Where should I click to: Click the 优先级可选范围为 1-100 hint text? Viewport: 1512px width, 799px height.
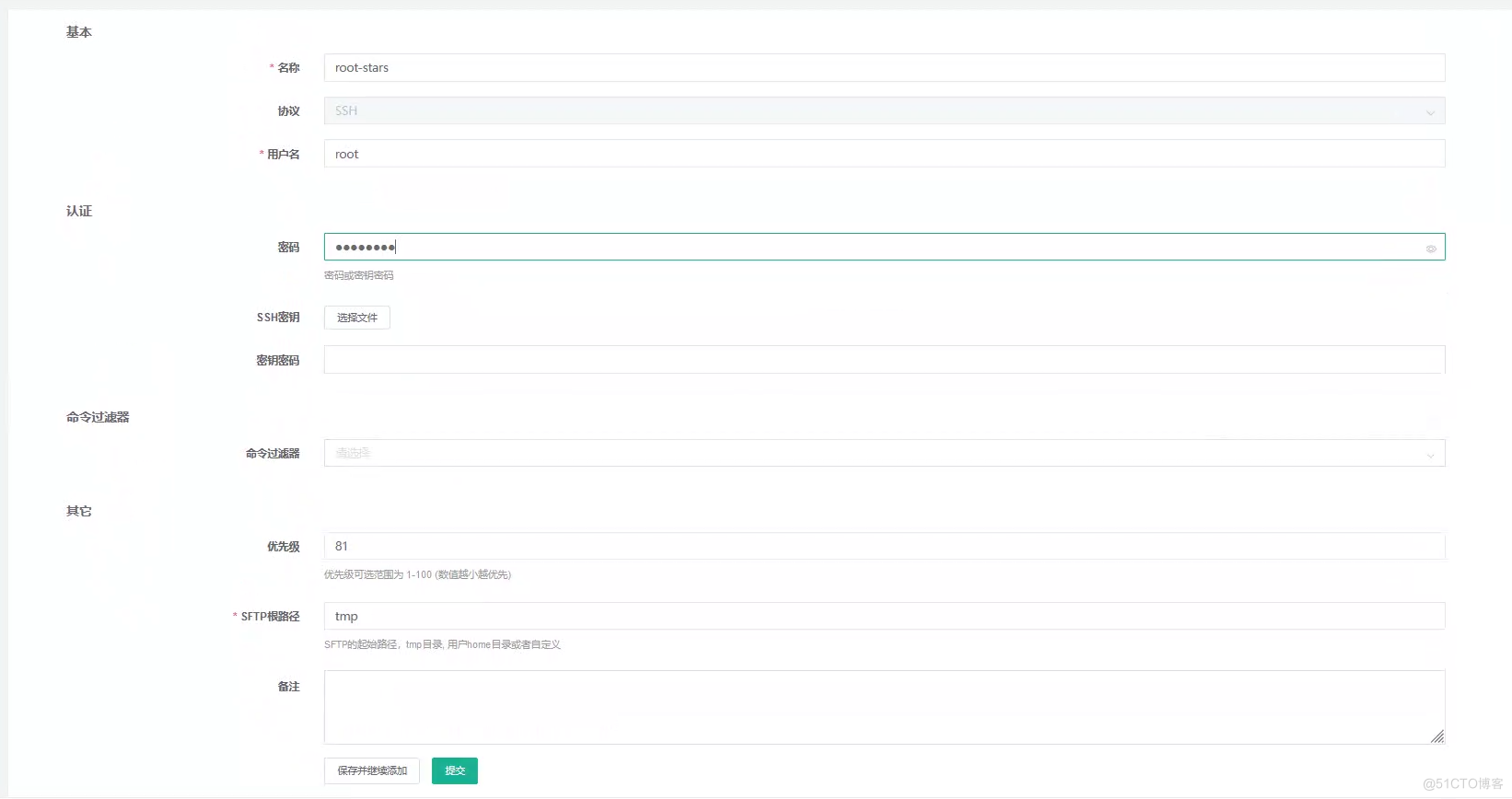point(417,574)
